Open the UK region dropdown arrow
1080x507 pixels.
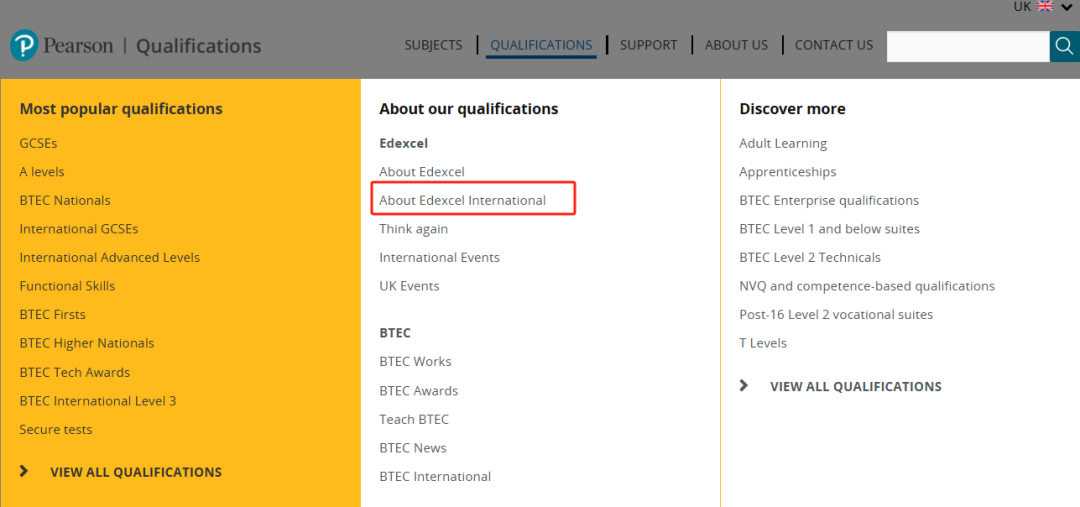coord(1068,6)
